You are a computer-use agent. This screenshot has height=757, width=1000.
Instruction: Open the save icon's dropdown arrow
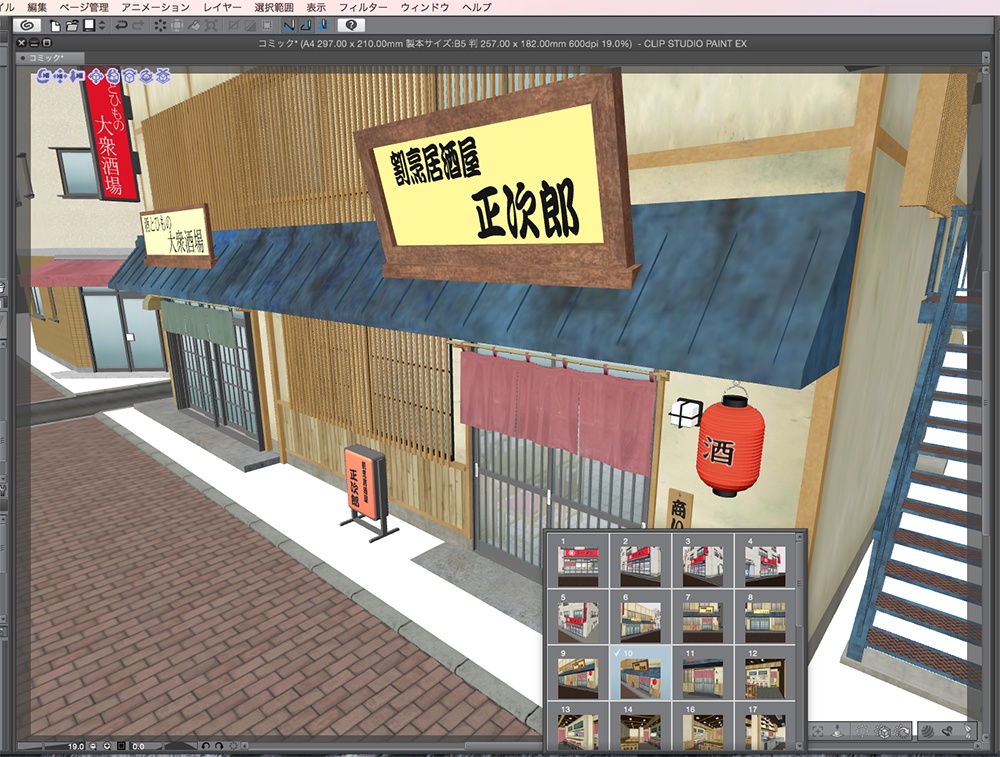[101, 29]
